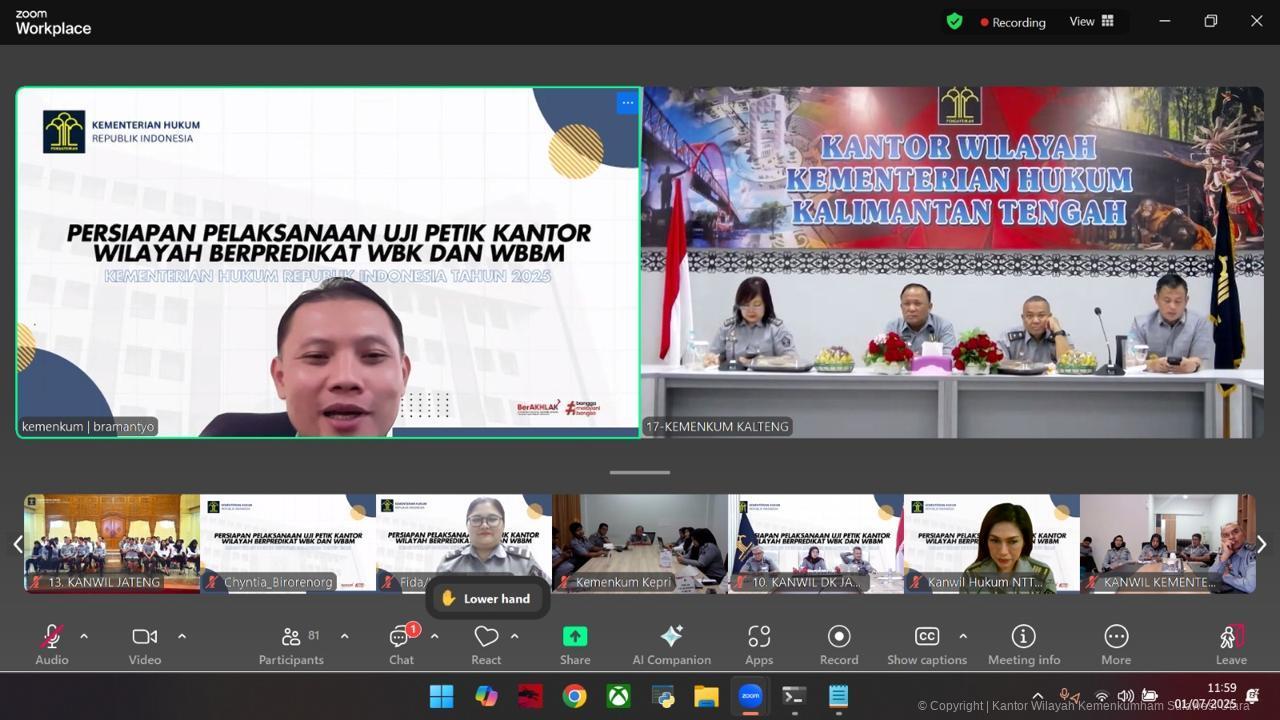Start sharing with the green Share button
The image size is (1280, 720).
pos(575,645)
